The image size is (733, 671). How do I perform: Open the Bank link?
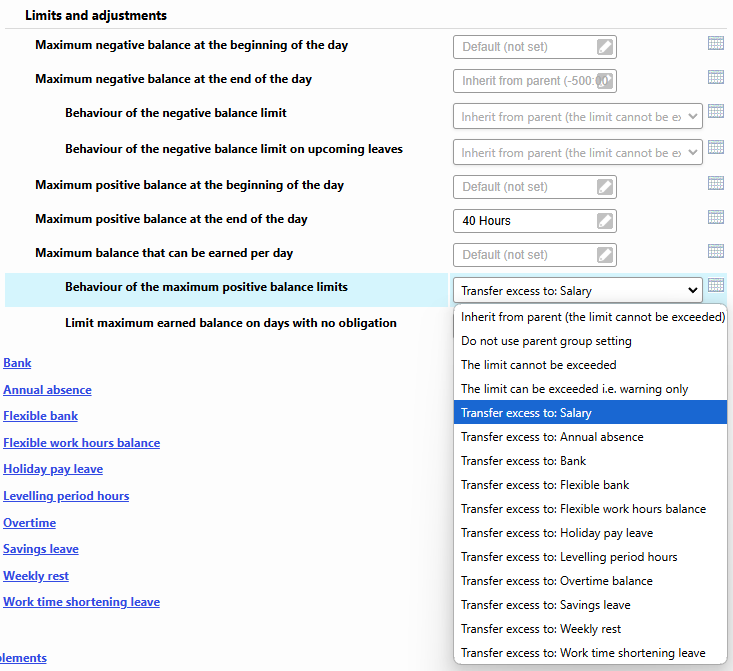[x=17, y=363]
